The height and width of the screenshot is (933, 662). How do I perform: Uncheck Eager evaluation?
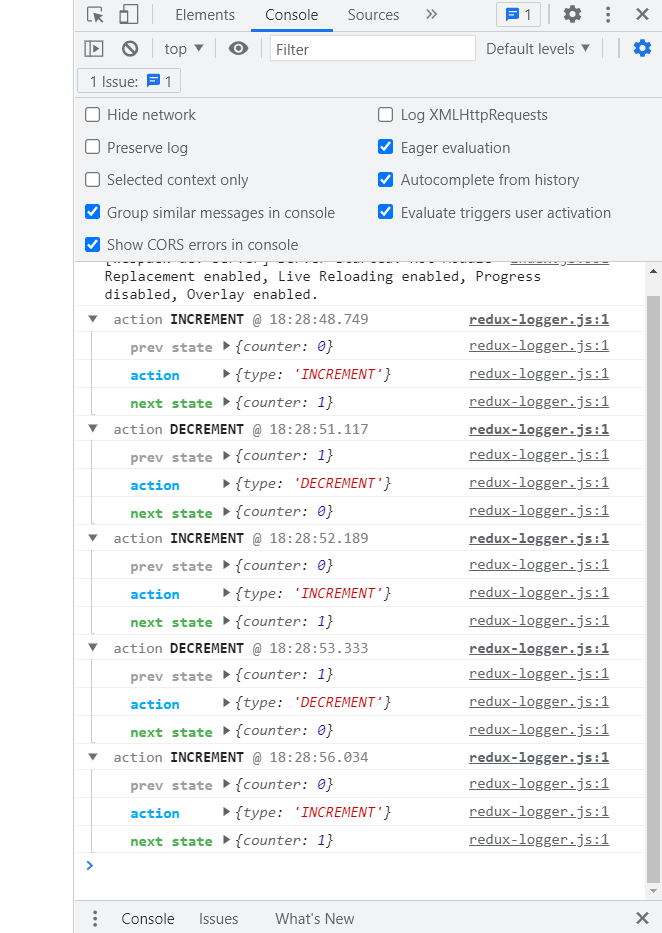pos(385,147)
